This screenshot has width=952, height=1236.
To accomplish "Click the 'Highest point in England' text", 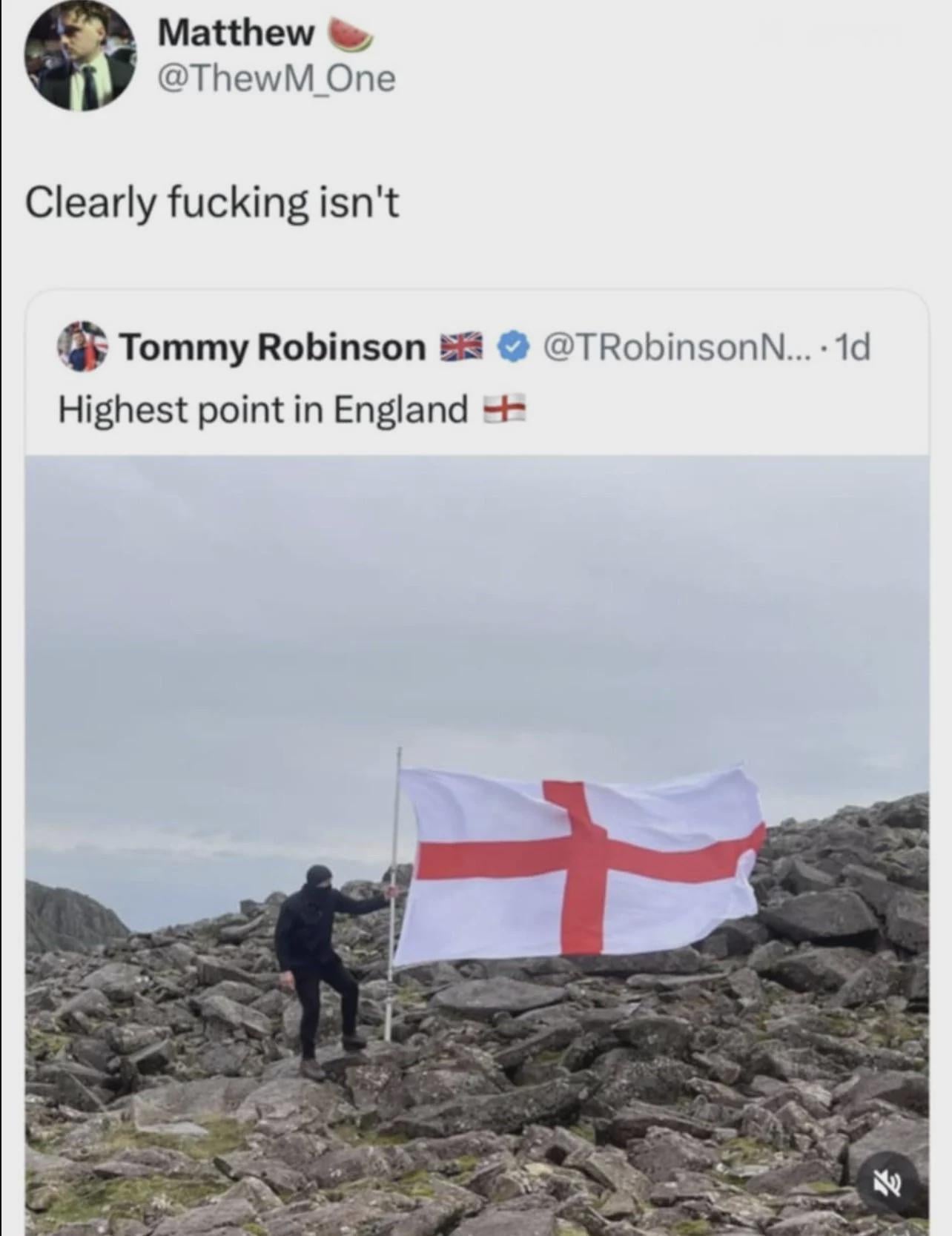I will pos(263,409).
